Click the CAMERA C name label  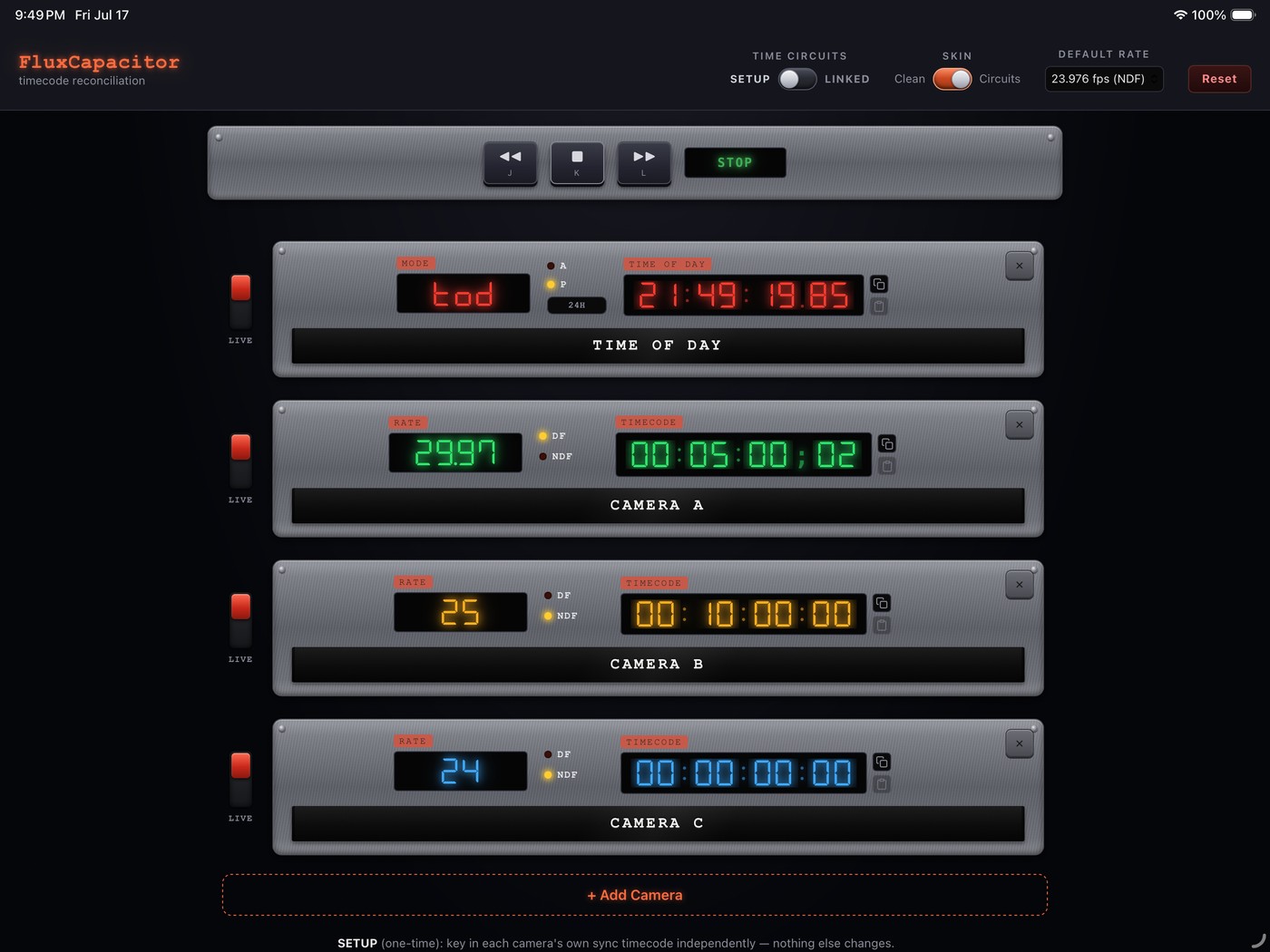pyautogui.click(x=658, y=823)
